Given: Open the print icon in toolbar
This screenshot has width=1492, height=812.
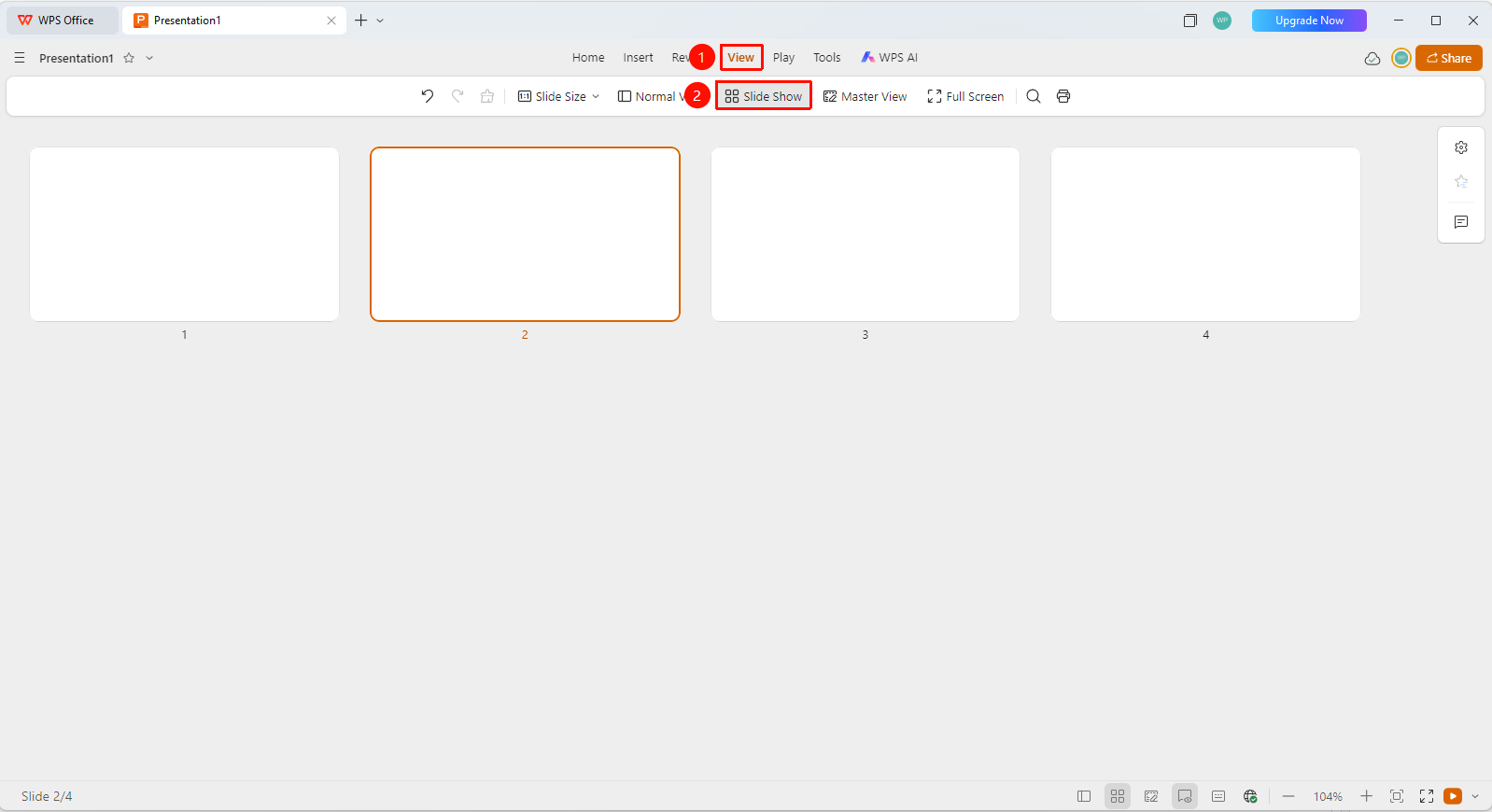Looking at the screenshot, I should [x=1063, y=96].
